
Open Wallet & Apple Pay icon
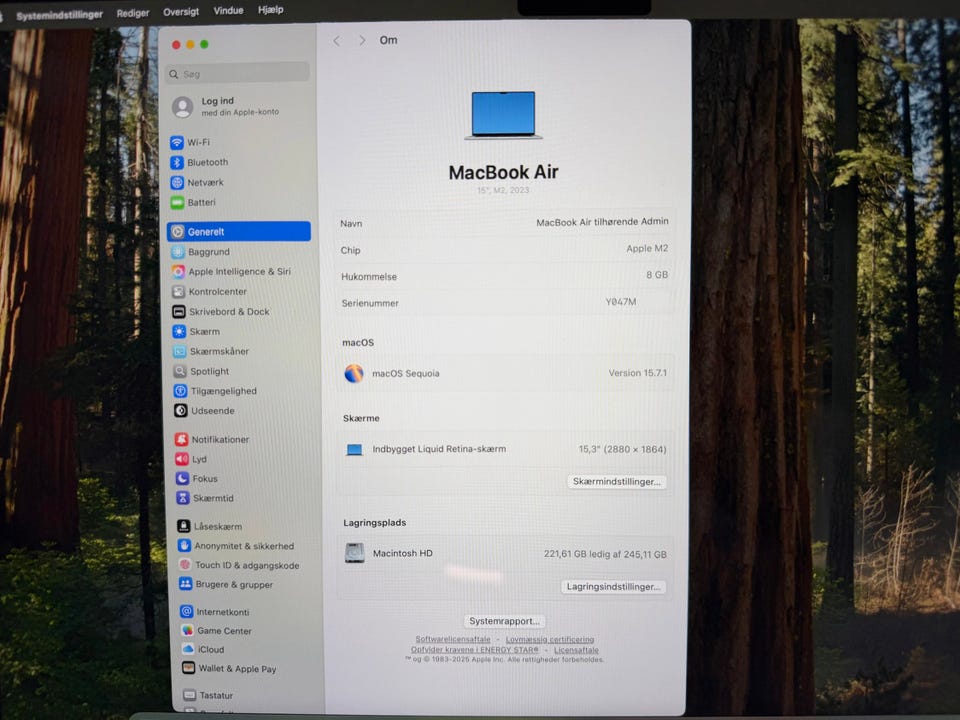(x=189, y=668)
